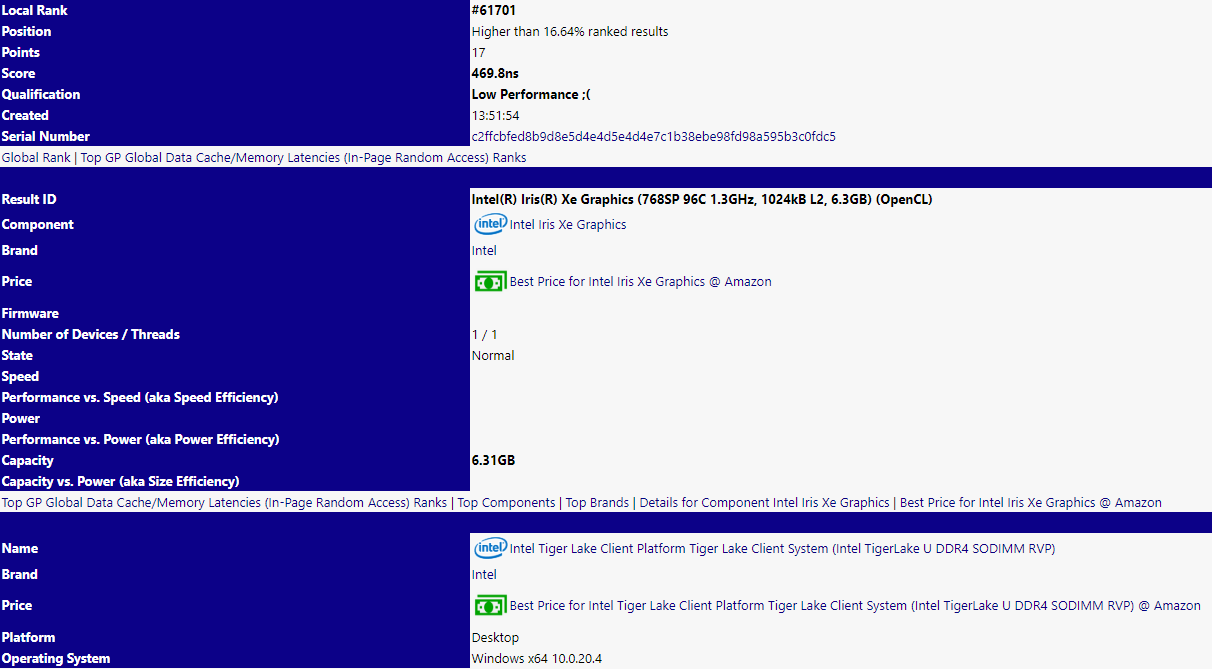
Task: Click the text Higher than 16.64% ranked results
Action: click(x=570, y=31)
